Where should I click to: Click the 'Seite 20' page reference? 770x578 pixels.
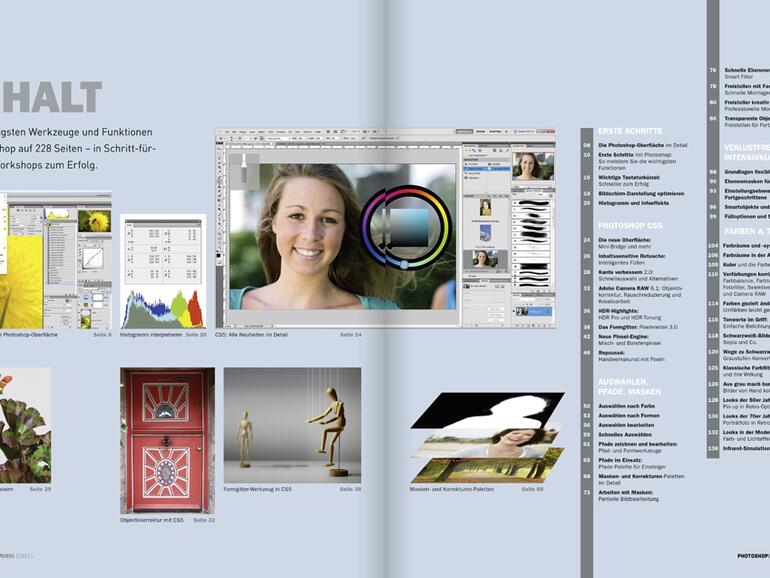pyautogui.click(x=196, y=334)
